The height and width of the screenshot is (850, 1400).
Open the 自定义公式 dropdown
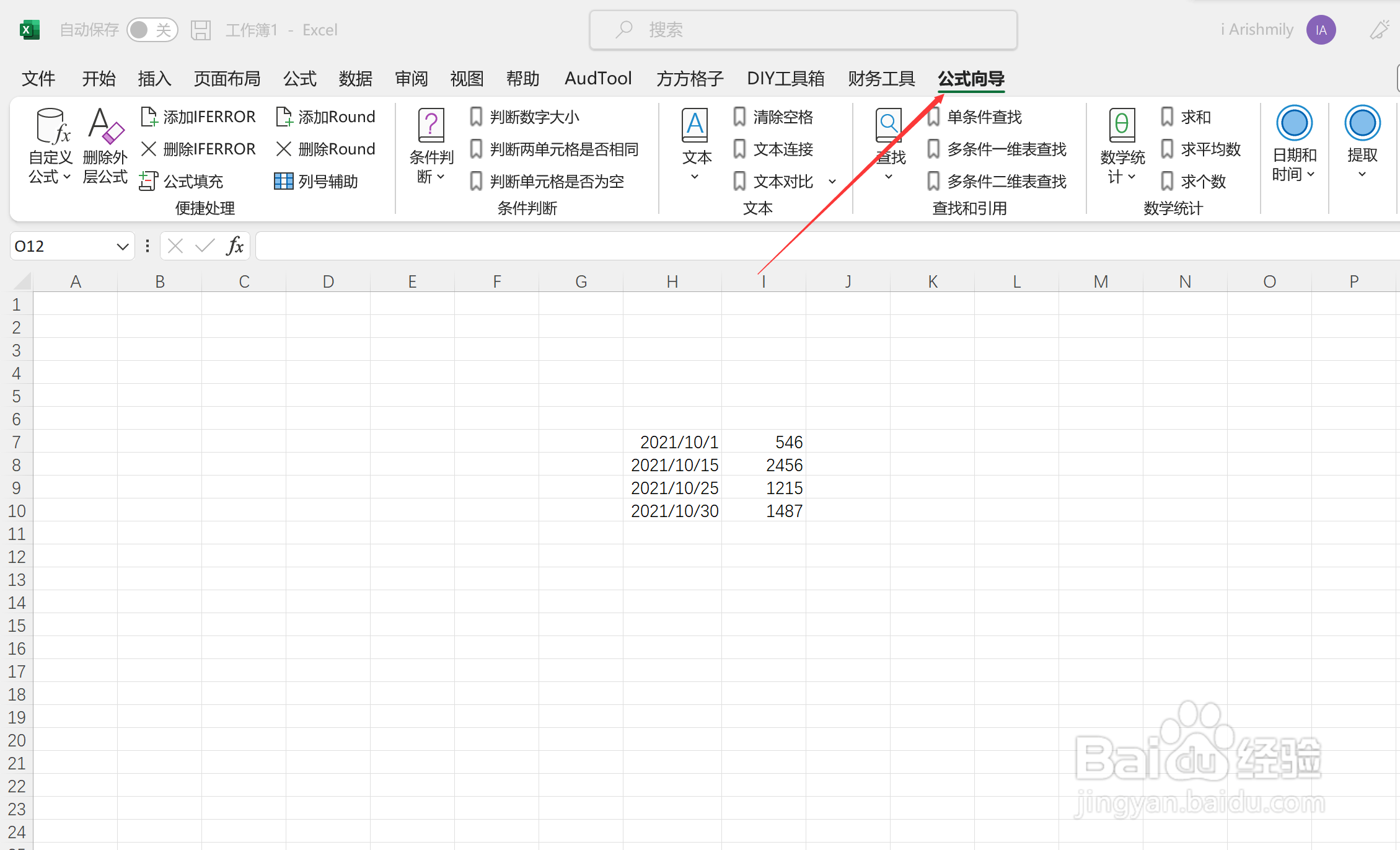50,146
